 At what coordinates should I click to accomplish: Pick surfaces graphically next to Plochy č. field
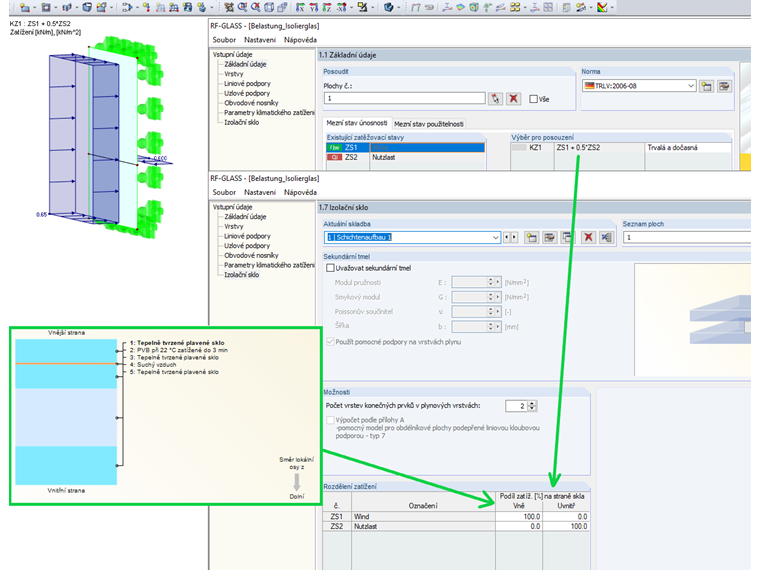(x=495, y=99)
